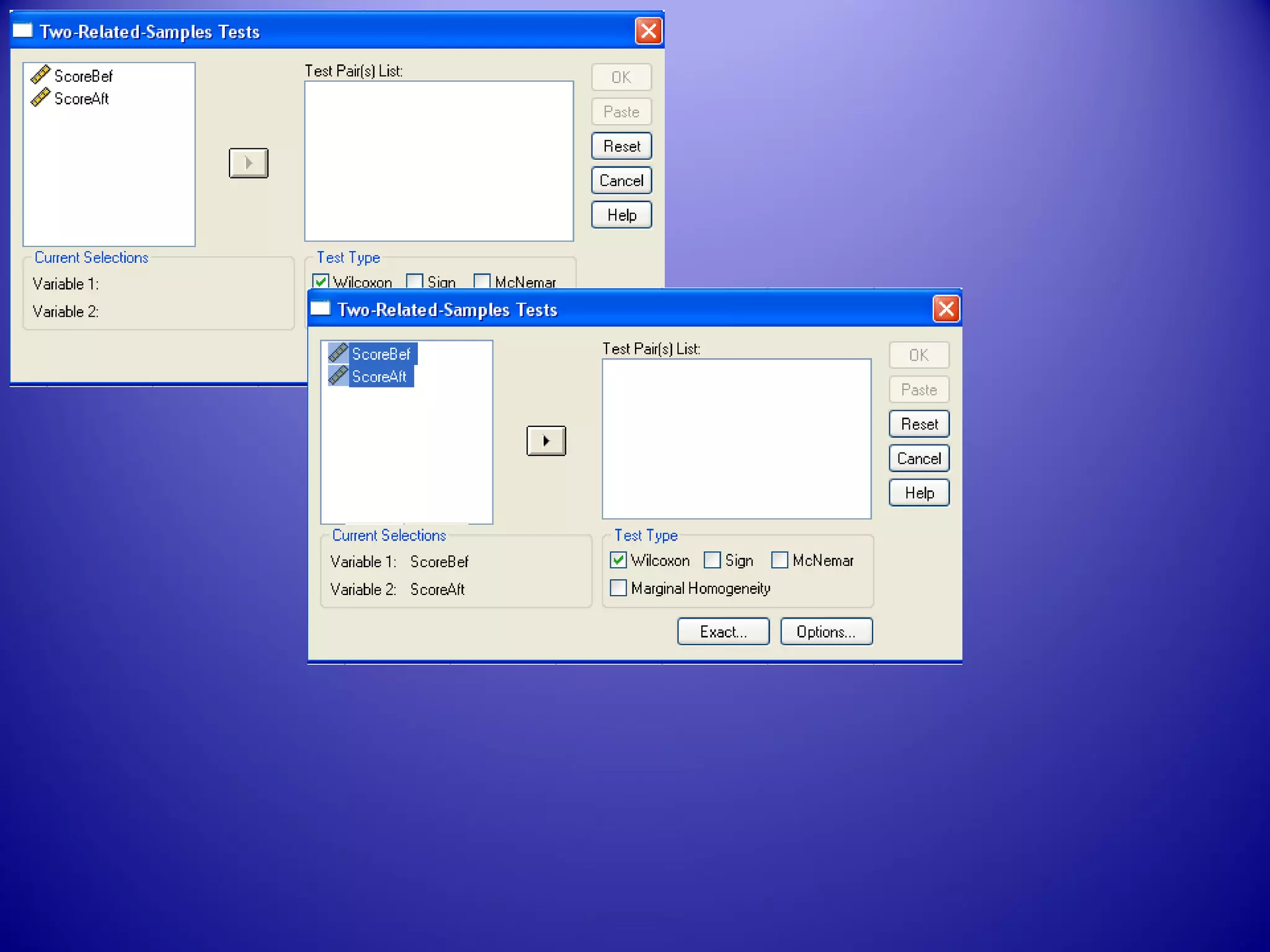1270x952 pixels.
Task: Click inside the front Test Pair(s) List box
Action: click(x=736, y=439)
